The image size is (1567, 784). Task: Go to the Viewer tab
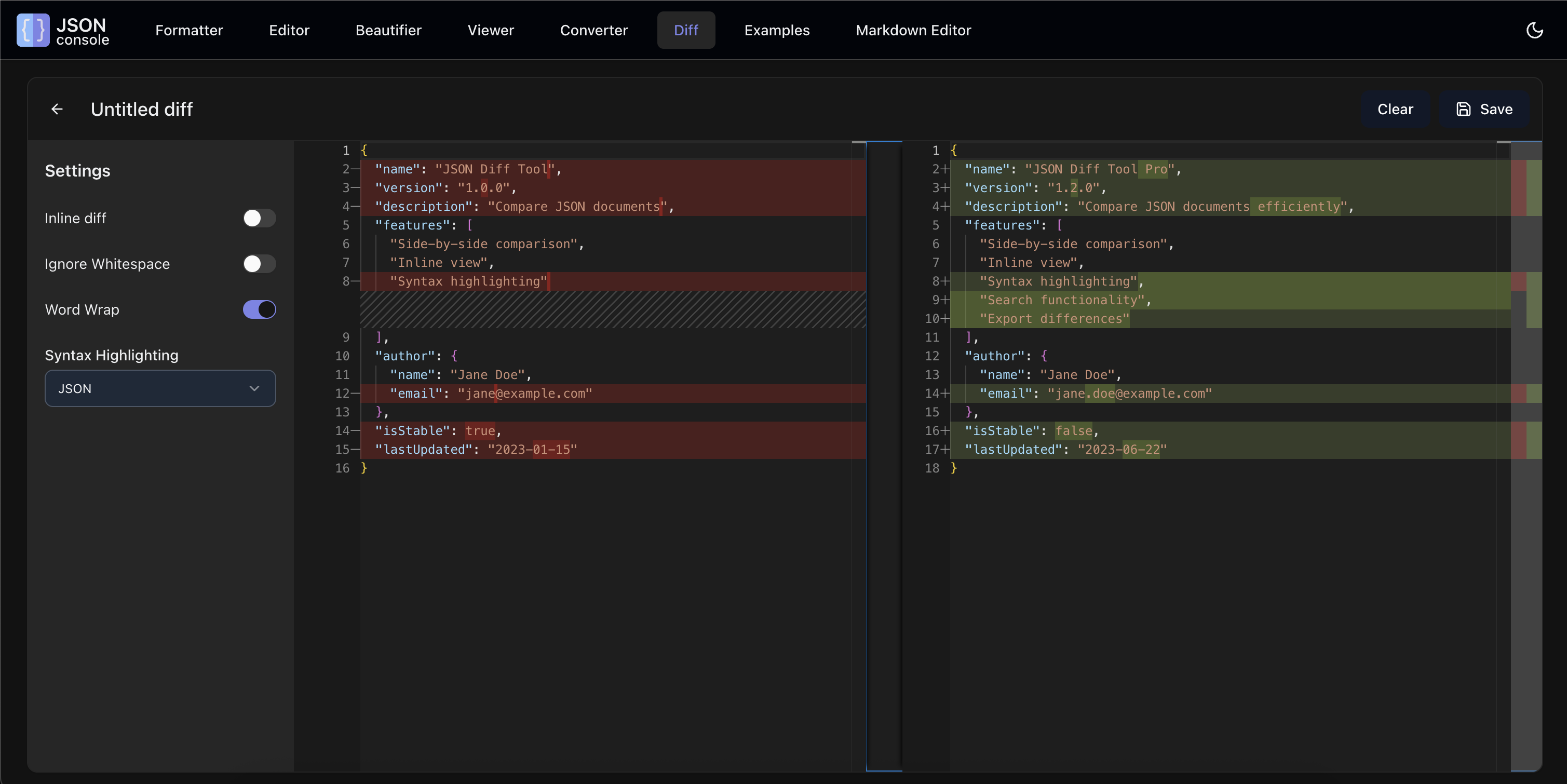tap(490, 30)
